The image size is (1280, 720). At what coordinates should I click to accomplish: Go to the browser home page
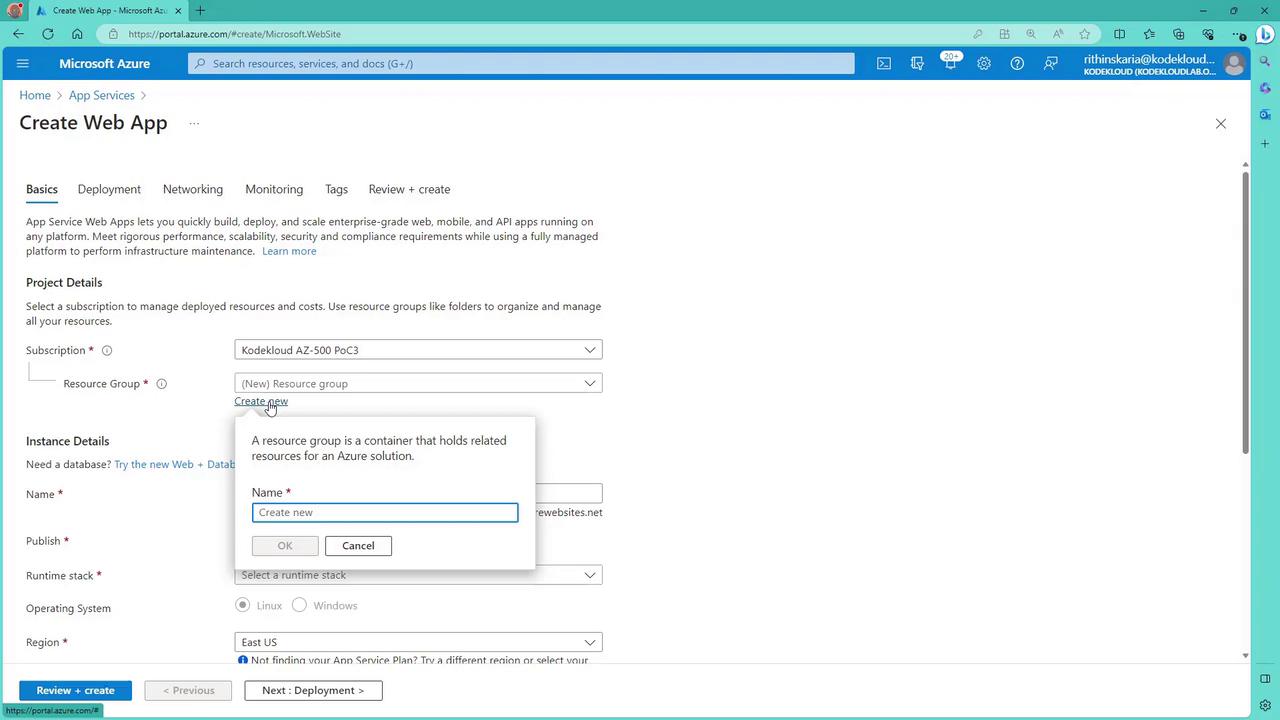pyautogui.click(x=77, y=34)
